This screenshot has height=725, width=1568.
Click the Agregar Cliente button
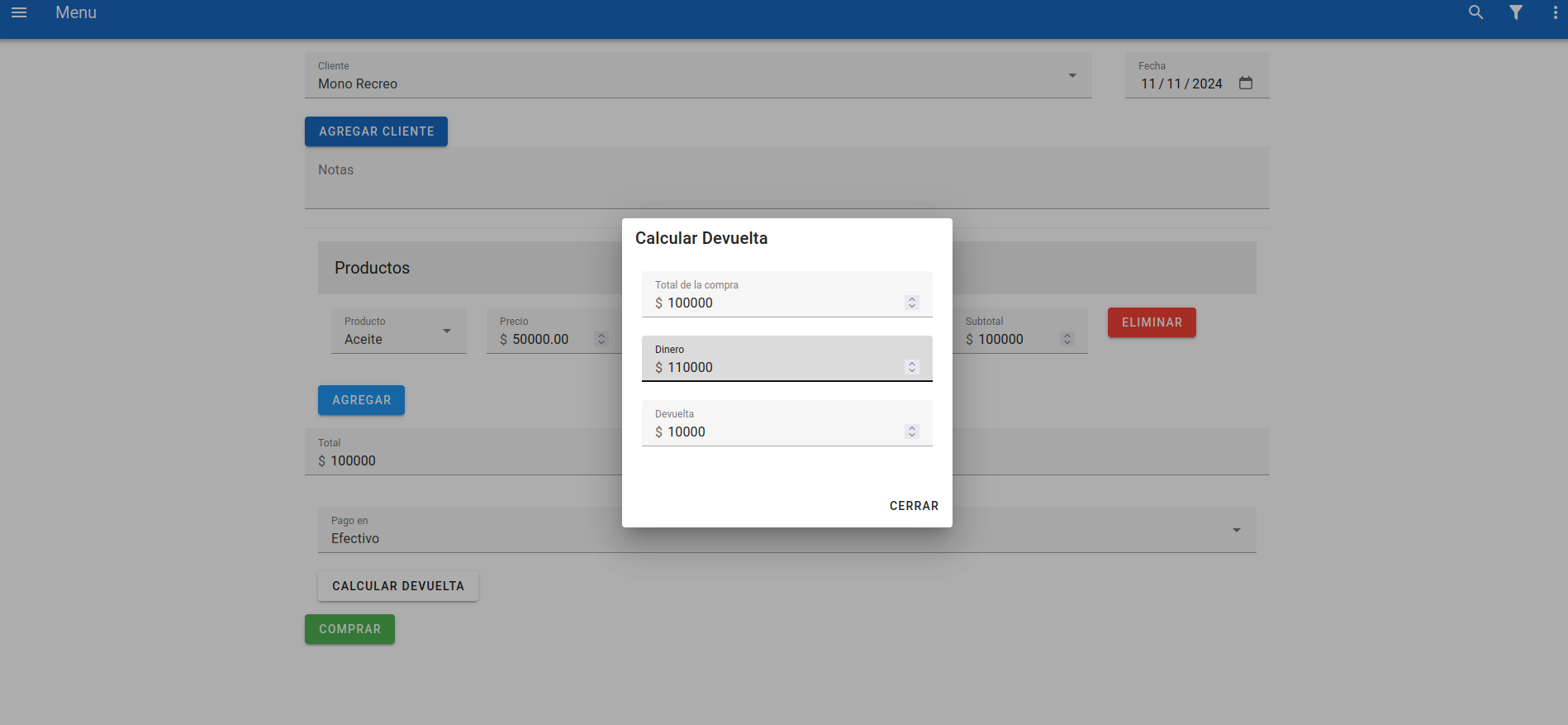pos(376,131)
